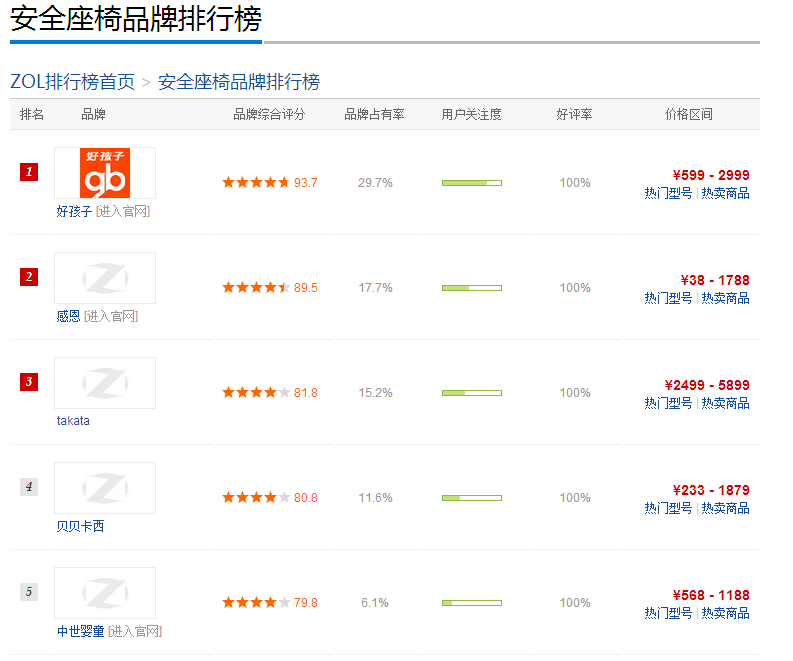The image size is (793, 661).
Task: Click market share value 17.7%
Action: click(x=375, y=288)
